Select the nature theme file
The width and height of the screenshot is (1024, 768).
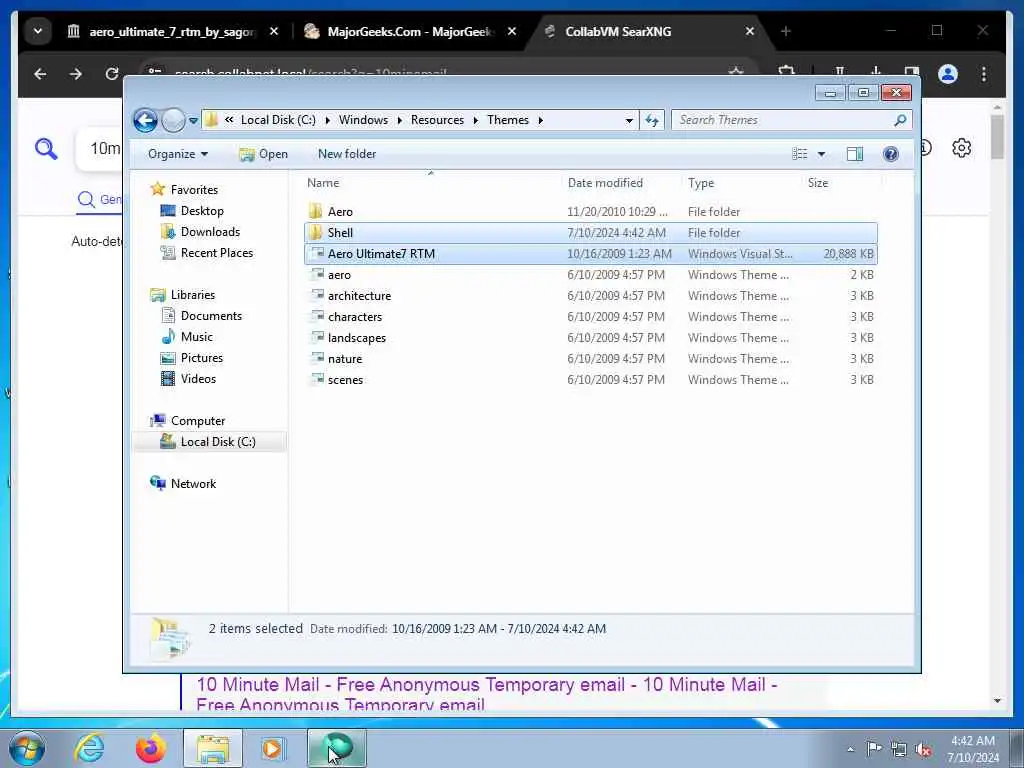point(345,359)
